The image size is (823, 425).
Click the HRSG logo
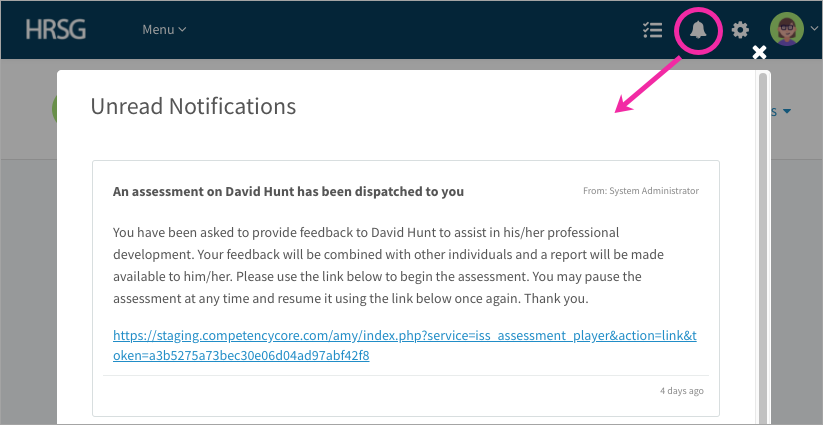(56, 29)
